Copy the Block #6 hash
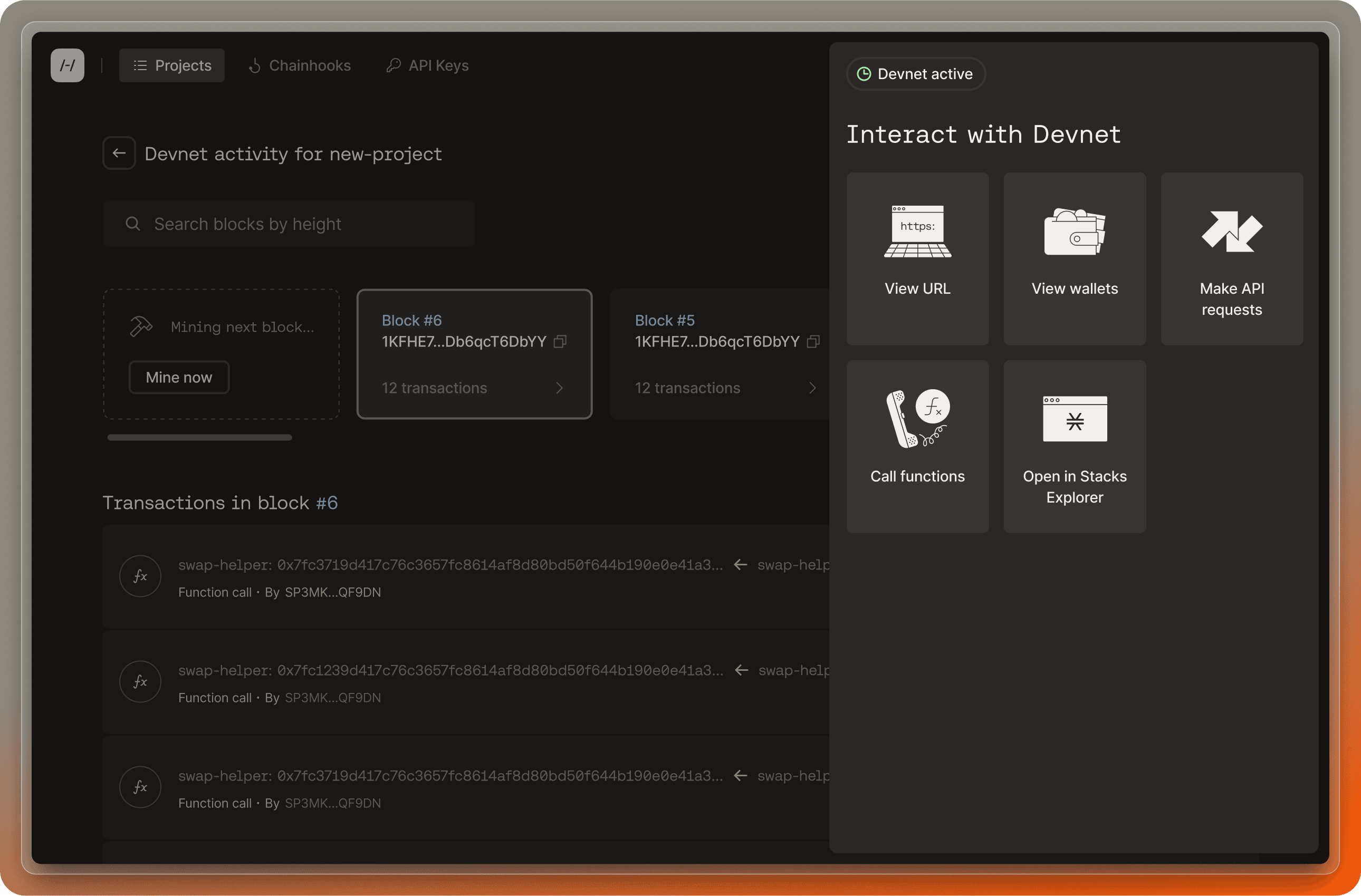The height and width of the screenshot is (896, 1361). 560,341
